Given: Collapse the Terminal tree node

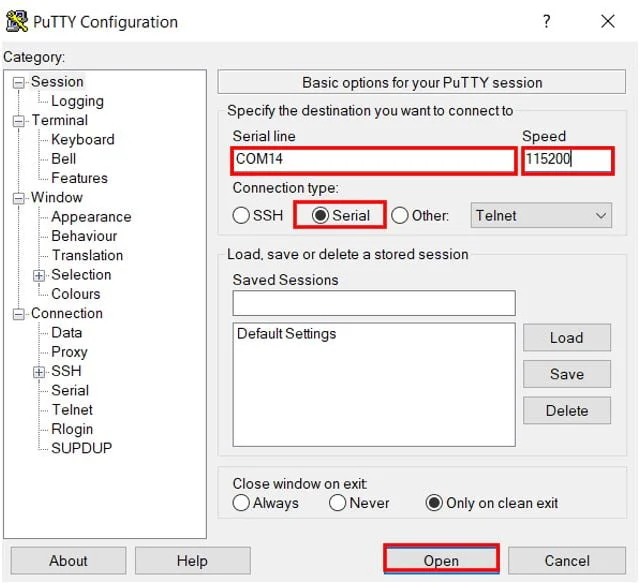Looking at the screenshot, I should click(x=18, y=121).
